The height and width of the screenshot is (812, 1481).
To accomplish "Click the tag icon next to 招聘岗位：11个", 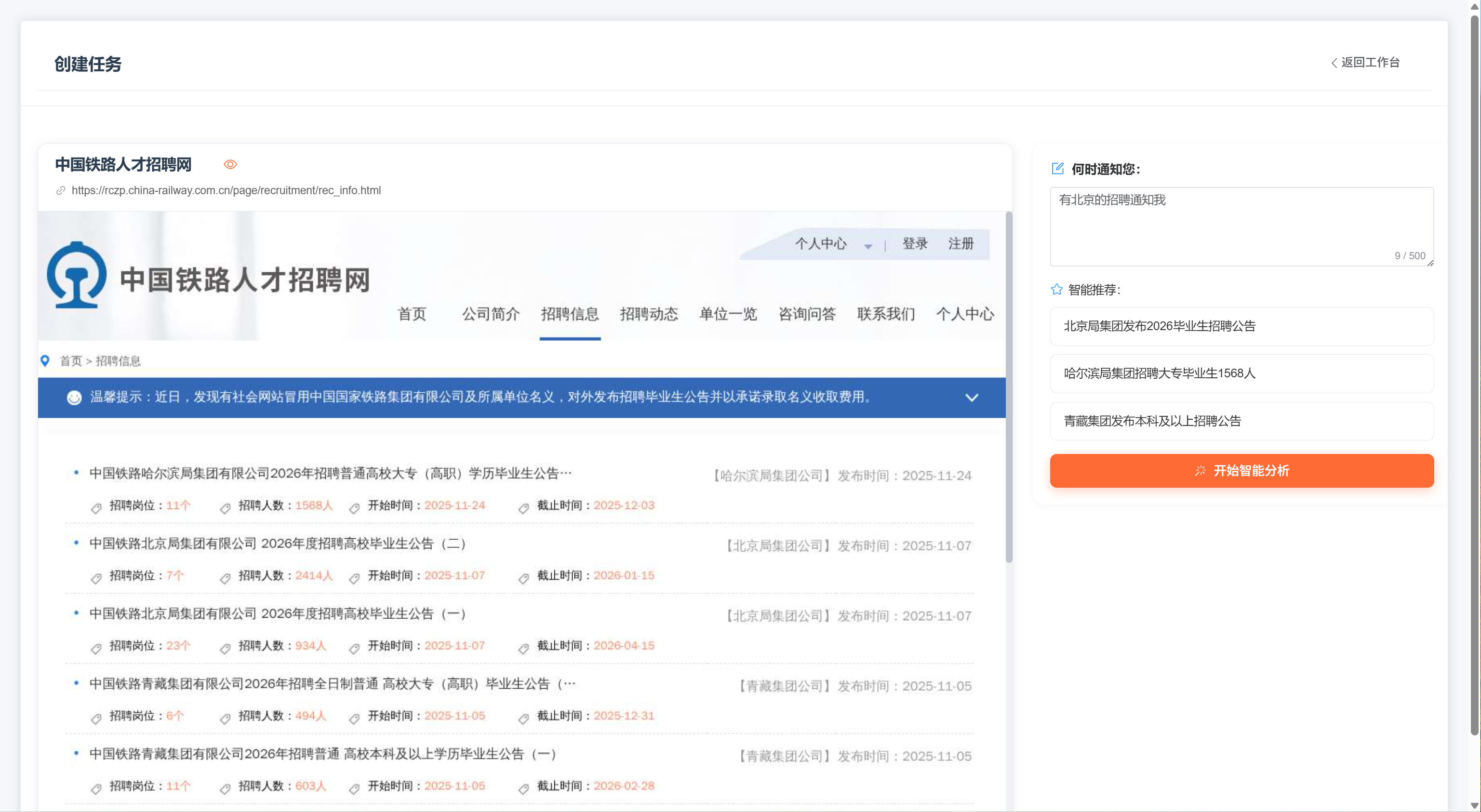I will point(96,507).
